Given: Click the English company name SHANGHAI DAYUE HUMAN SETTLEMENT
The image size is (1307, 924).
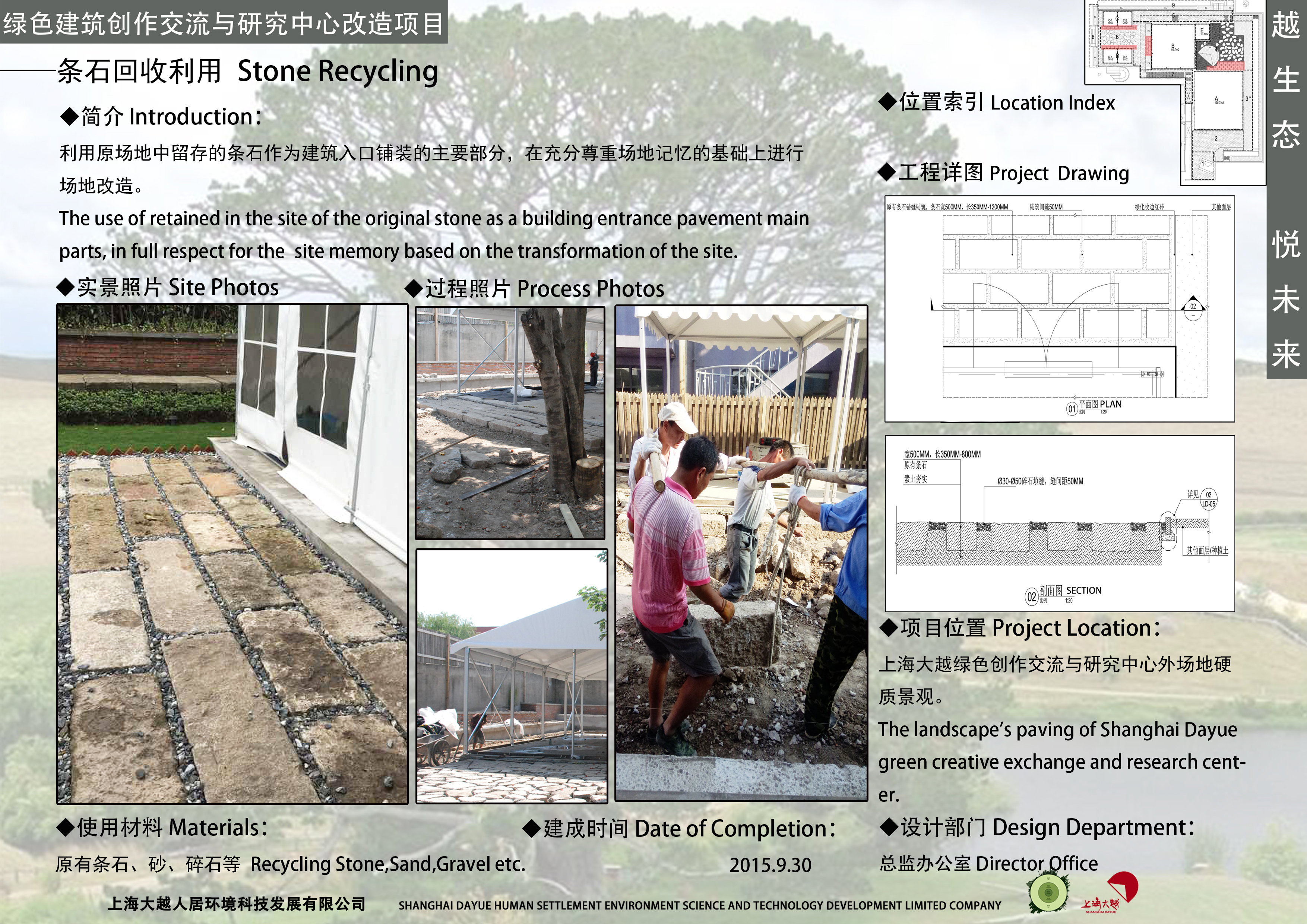Looking at the screenshot, I should point(700,905).
